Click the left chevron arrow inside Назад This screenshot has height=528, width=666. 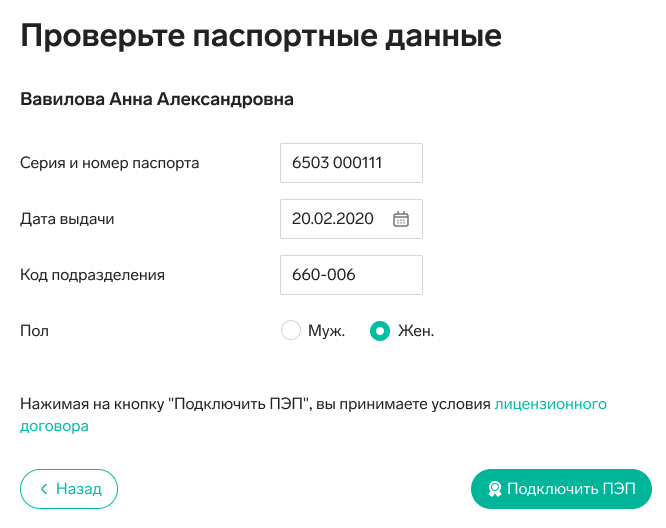pos(43,489)
